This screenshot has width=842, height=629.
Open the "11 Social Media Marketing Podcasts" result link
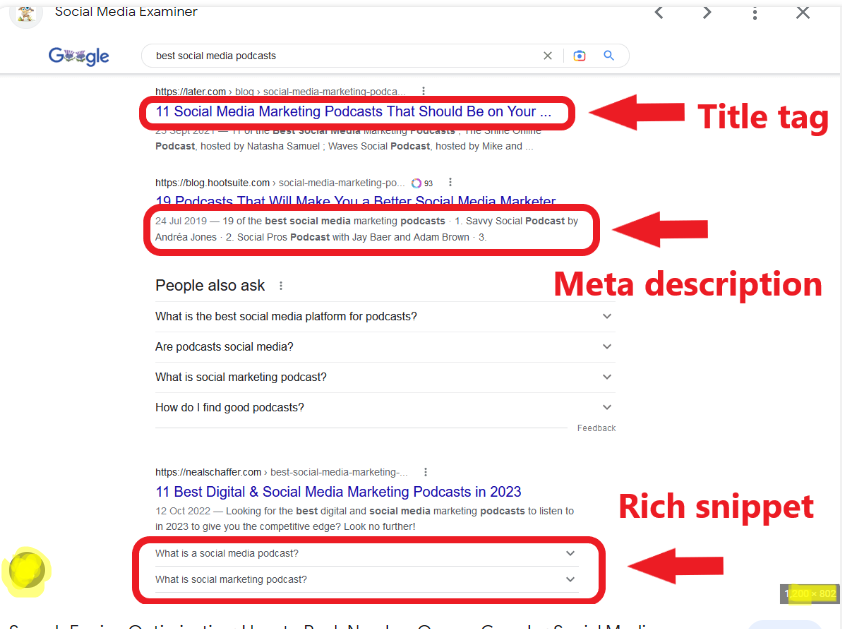pyautogui.click(x=353, y=112)
